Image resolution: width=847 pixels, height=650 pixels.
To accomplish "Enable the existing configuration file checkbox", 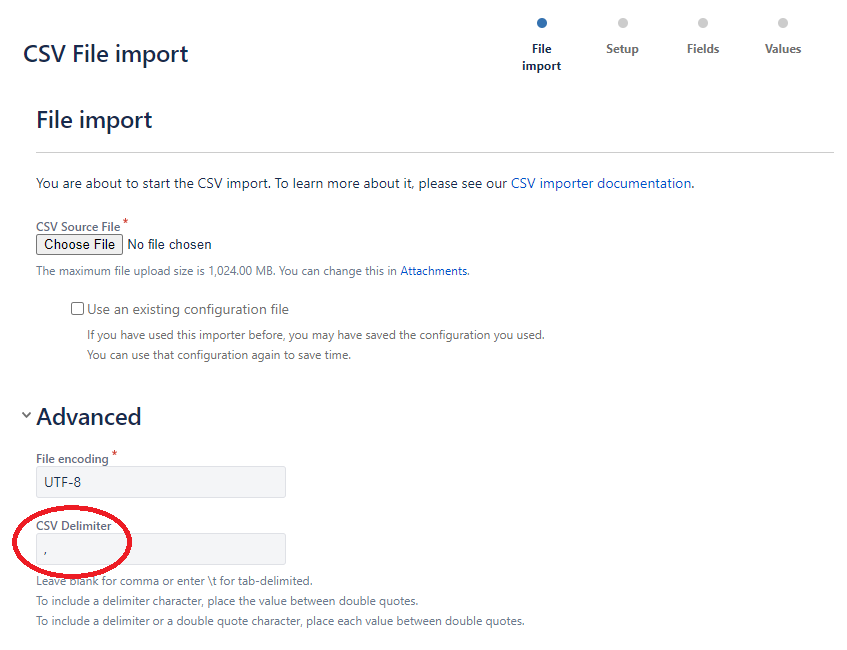I will pos(77,308).
